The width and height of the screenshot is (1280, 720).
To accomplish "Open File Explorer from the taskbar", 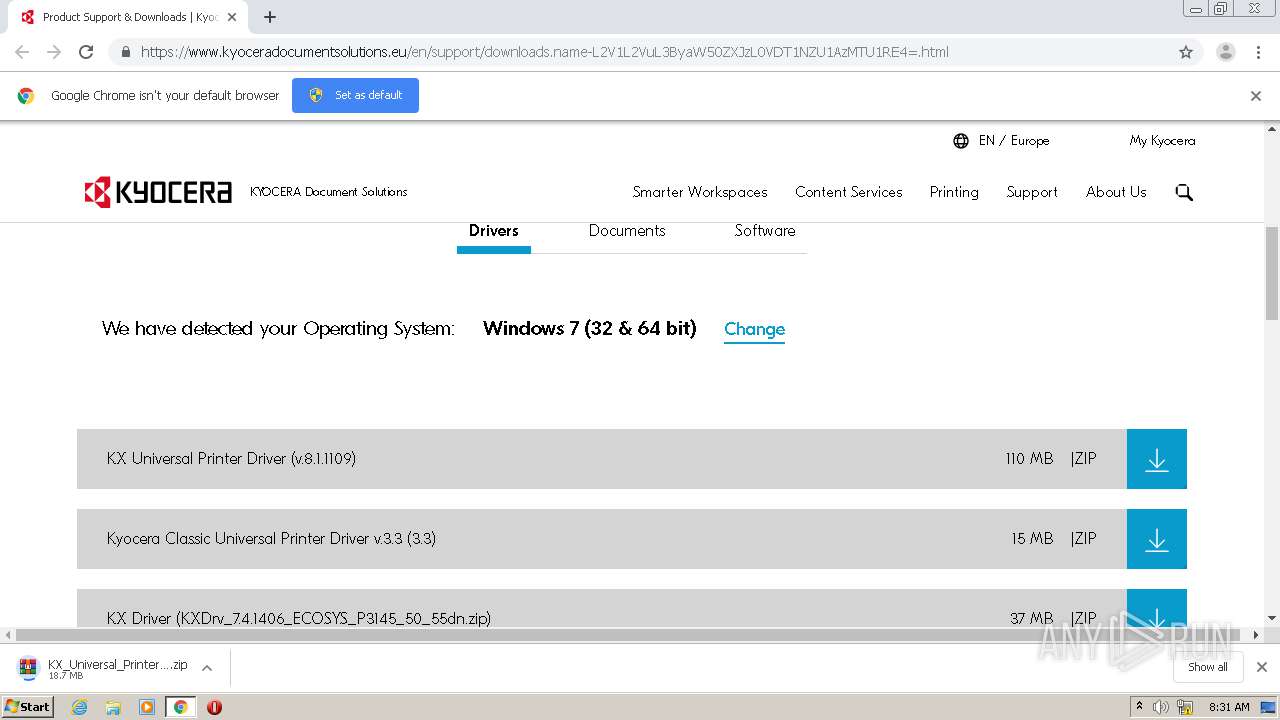I will coord(113,707).
